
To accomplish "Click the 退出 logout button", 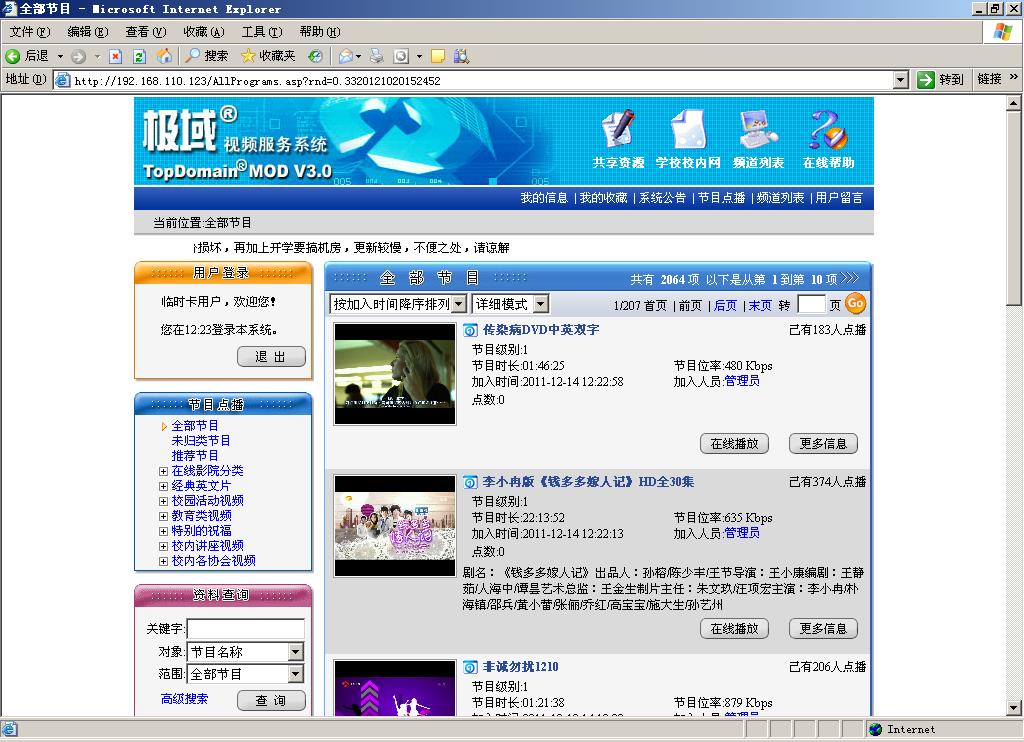I will (x=271, y=357).
